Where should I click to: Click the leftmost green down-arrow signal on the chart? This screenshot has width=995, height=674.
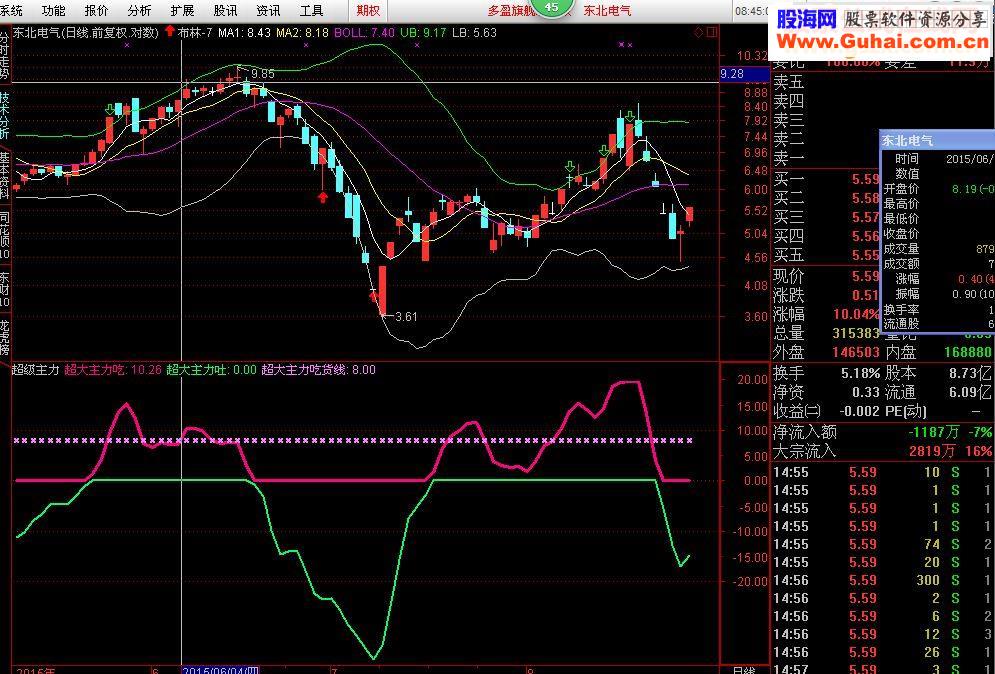tap(110, 109)
